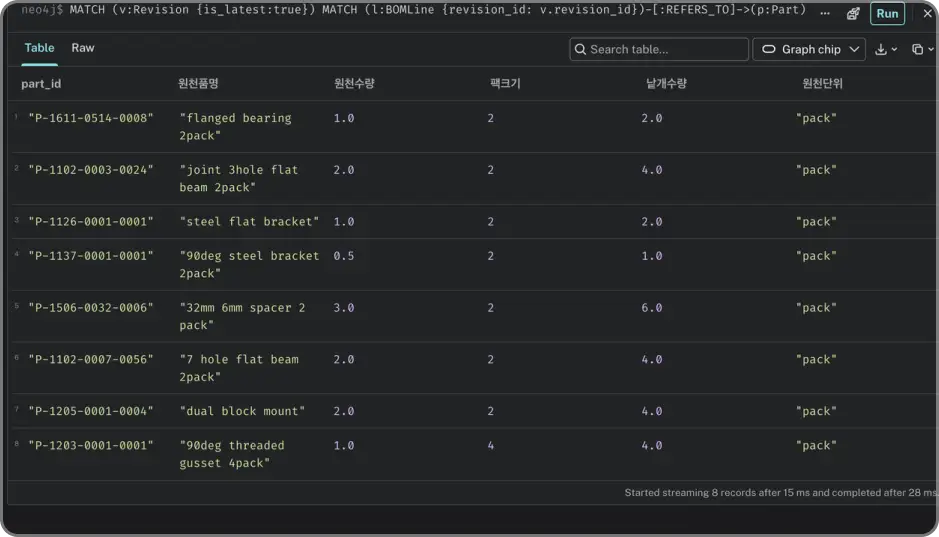Select cell "P-1137-0001-0001"
939x537 pixels.
91,256
